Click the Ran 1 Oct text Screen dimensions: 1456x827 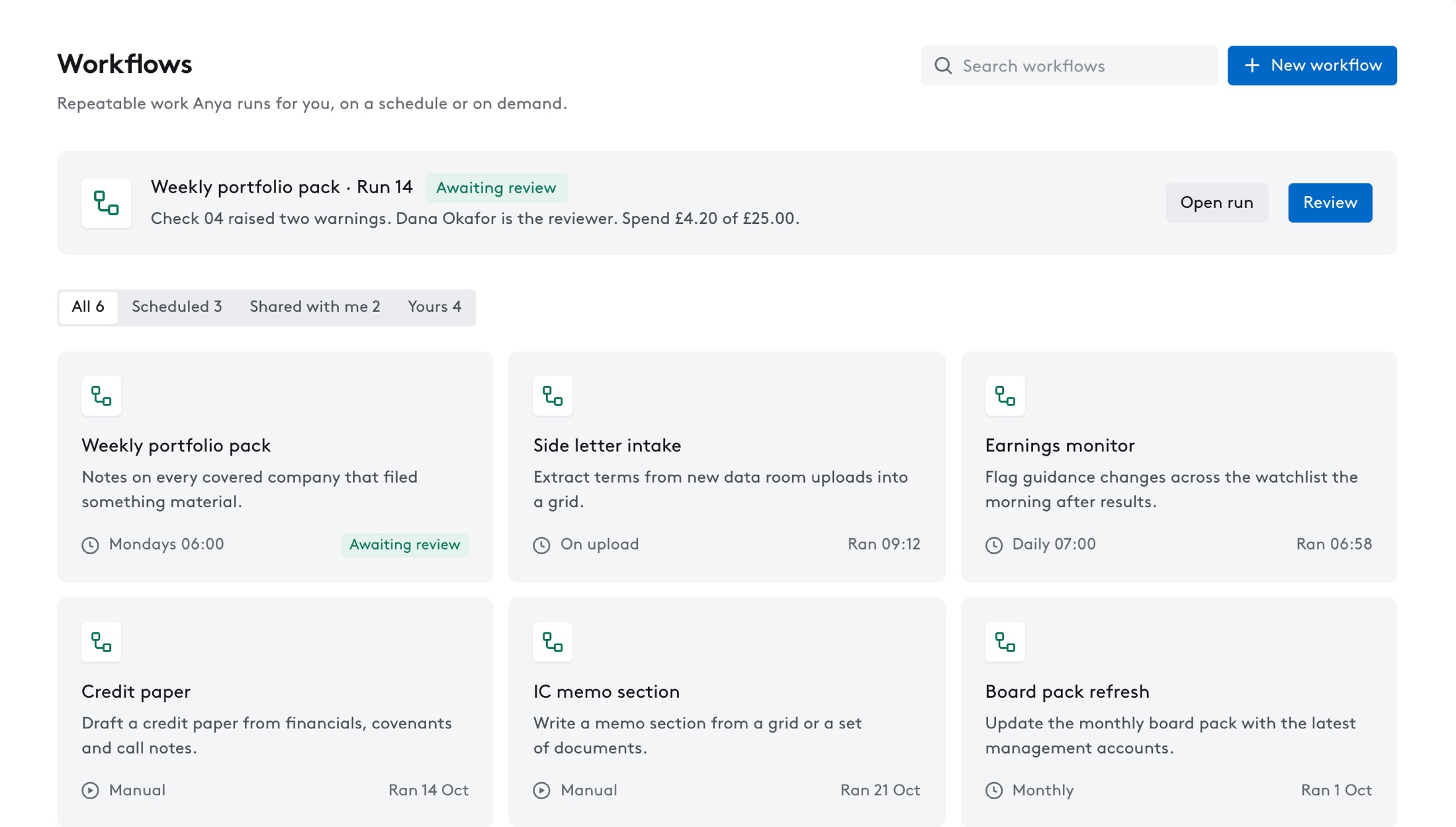click(1336, 791)
